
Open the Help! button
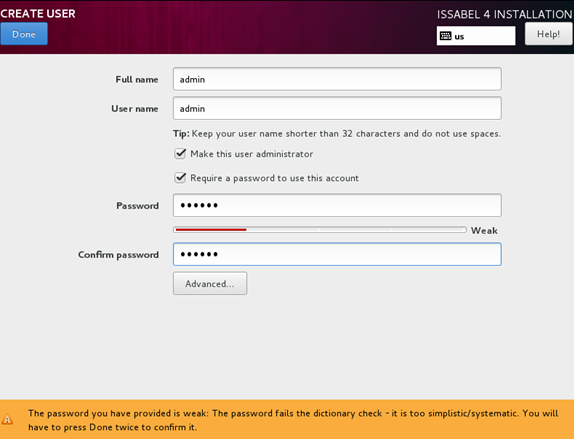click(x=548, y=34)
